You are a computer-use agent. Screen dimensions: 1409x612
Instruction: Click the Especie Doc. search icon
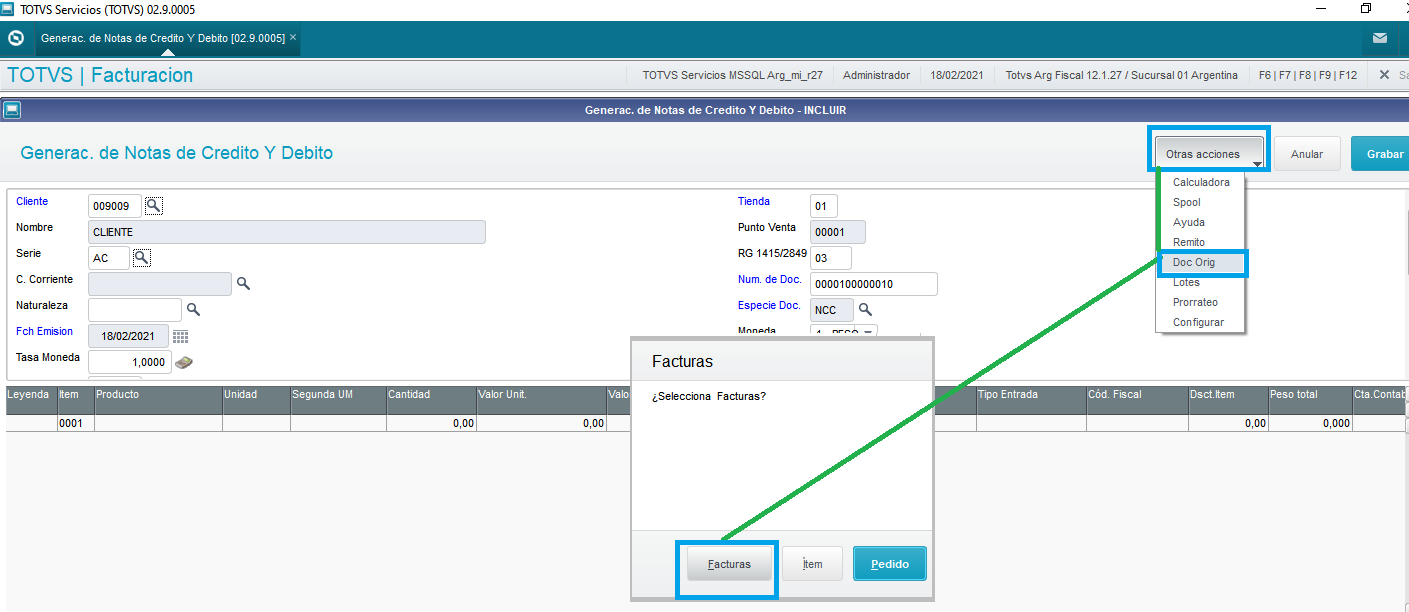[x=865, y=310]
